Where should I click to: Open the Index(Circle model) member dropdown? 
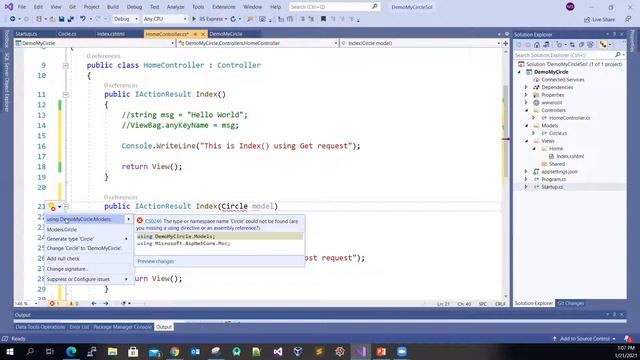[420, 43]
